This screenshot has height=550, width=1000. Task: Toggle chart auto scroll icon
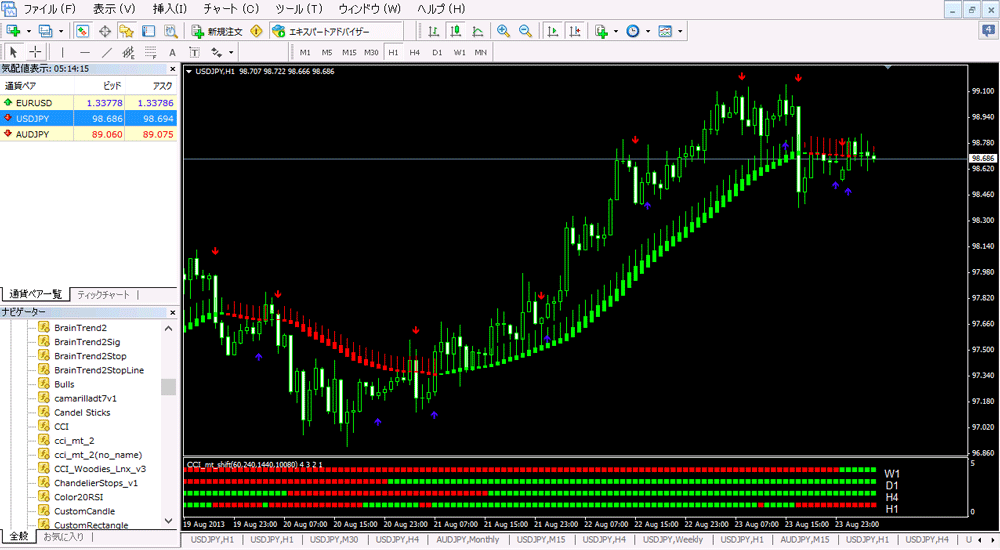553,31
